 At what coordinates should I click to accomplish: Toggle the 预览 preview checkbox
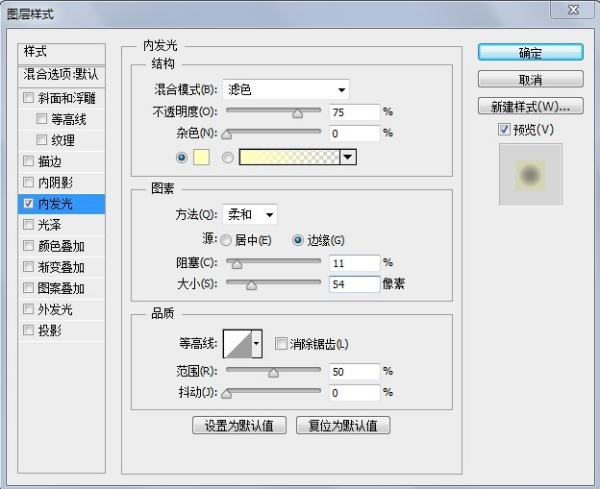point(504,129)
